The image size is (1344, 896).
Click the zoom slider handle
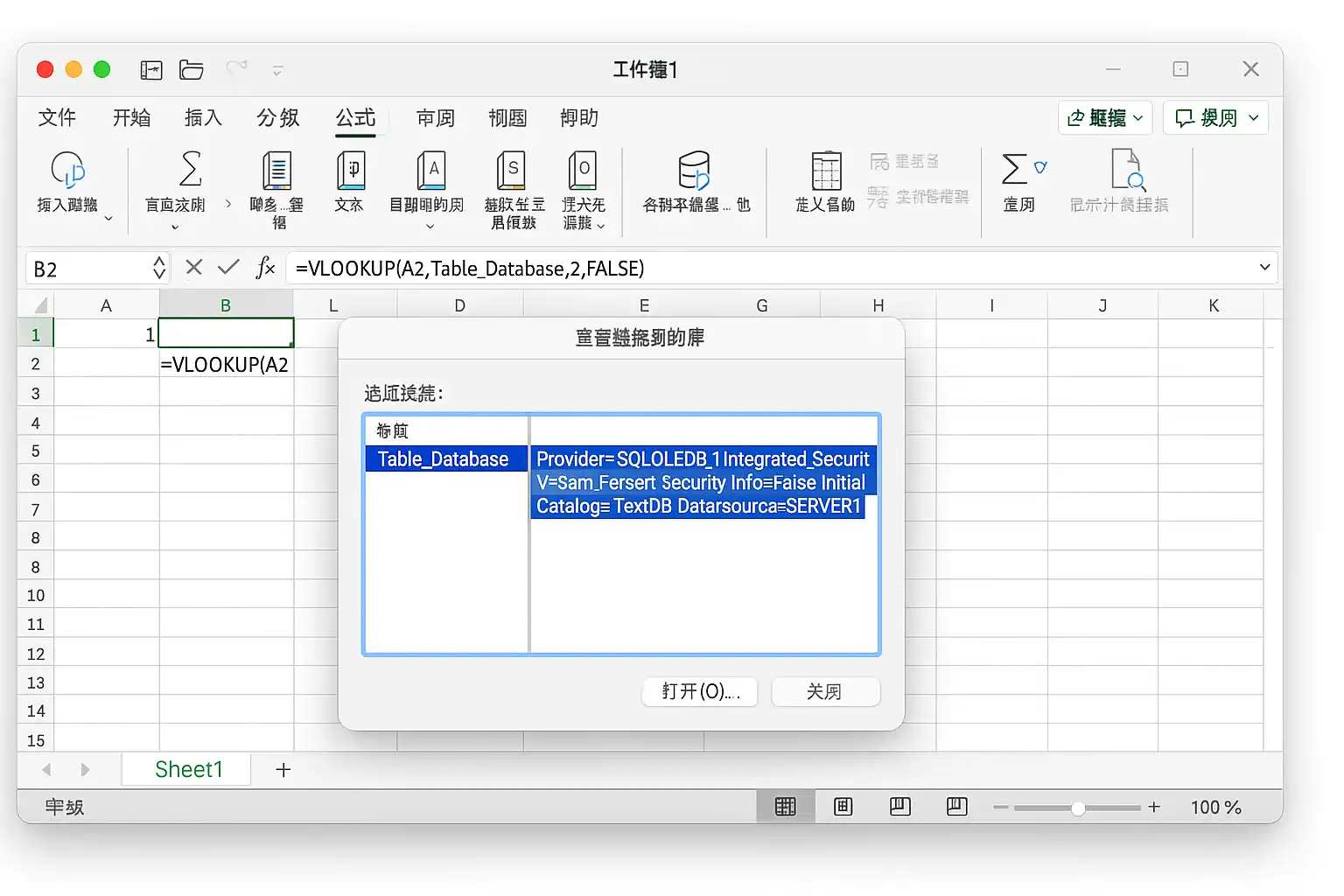pos(1078,808)
